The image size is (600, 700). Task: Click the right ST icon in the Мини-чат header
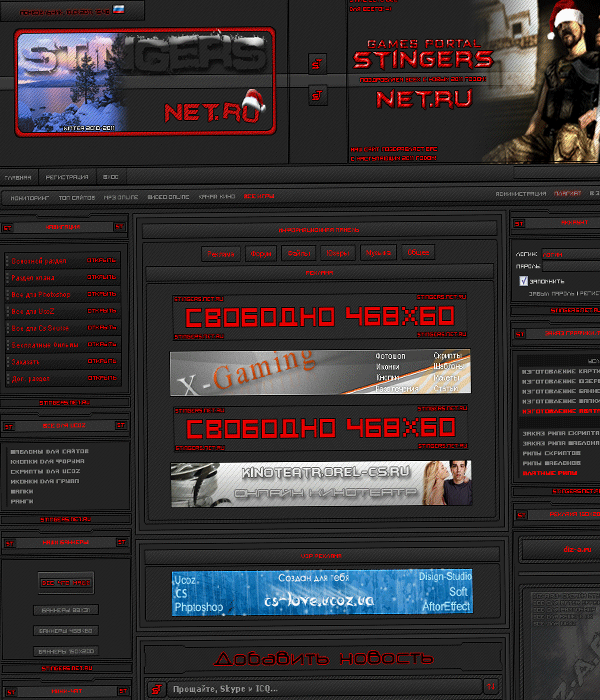coord(123,691)
